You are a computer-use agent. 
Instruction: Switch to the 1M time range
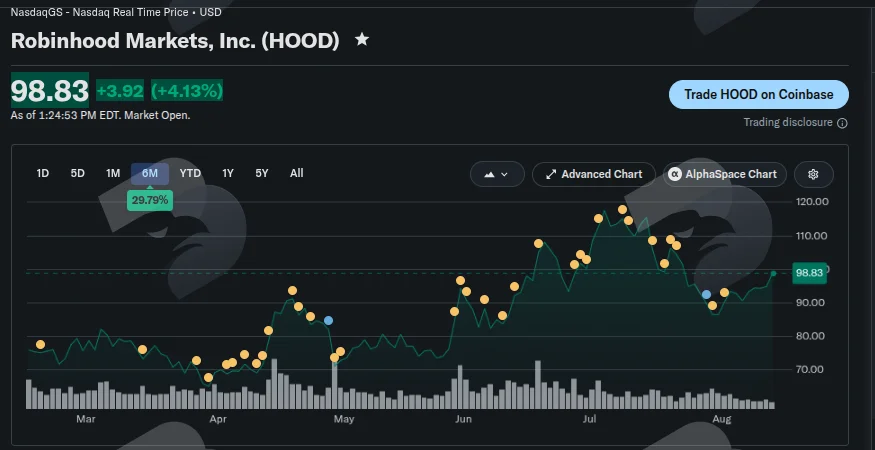click(x=113, y=174)
